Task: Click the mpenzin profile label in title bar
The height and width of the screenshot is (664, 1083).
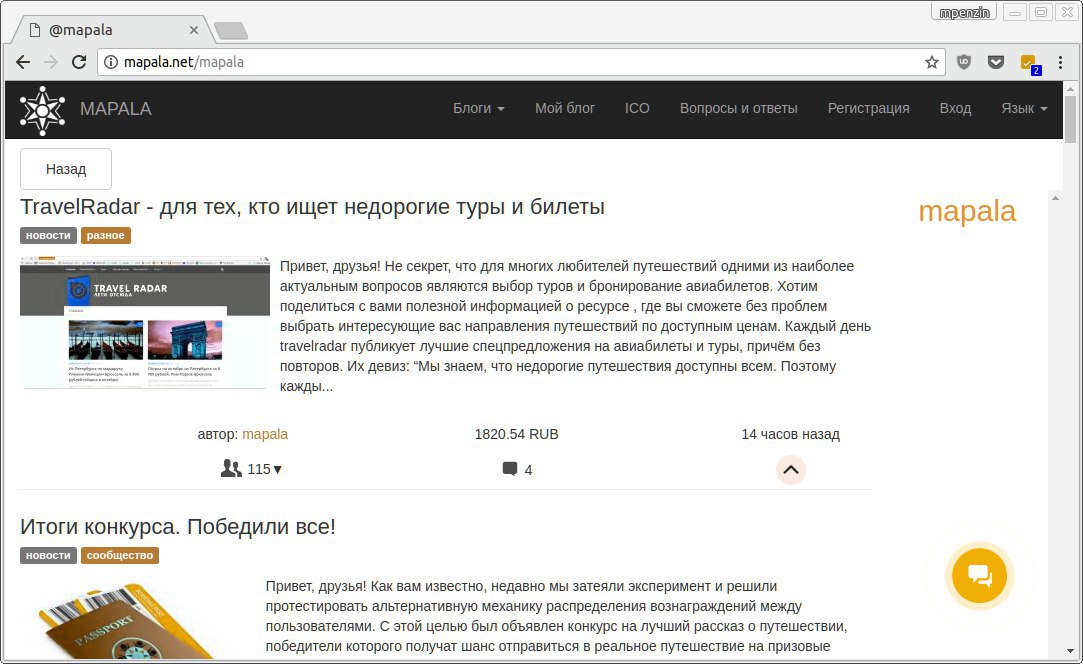Action: tap(964, 12)
